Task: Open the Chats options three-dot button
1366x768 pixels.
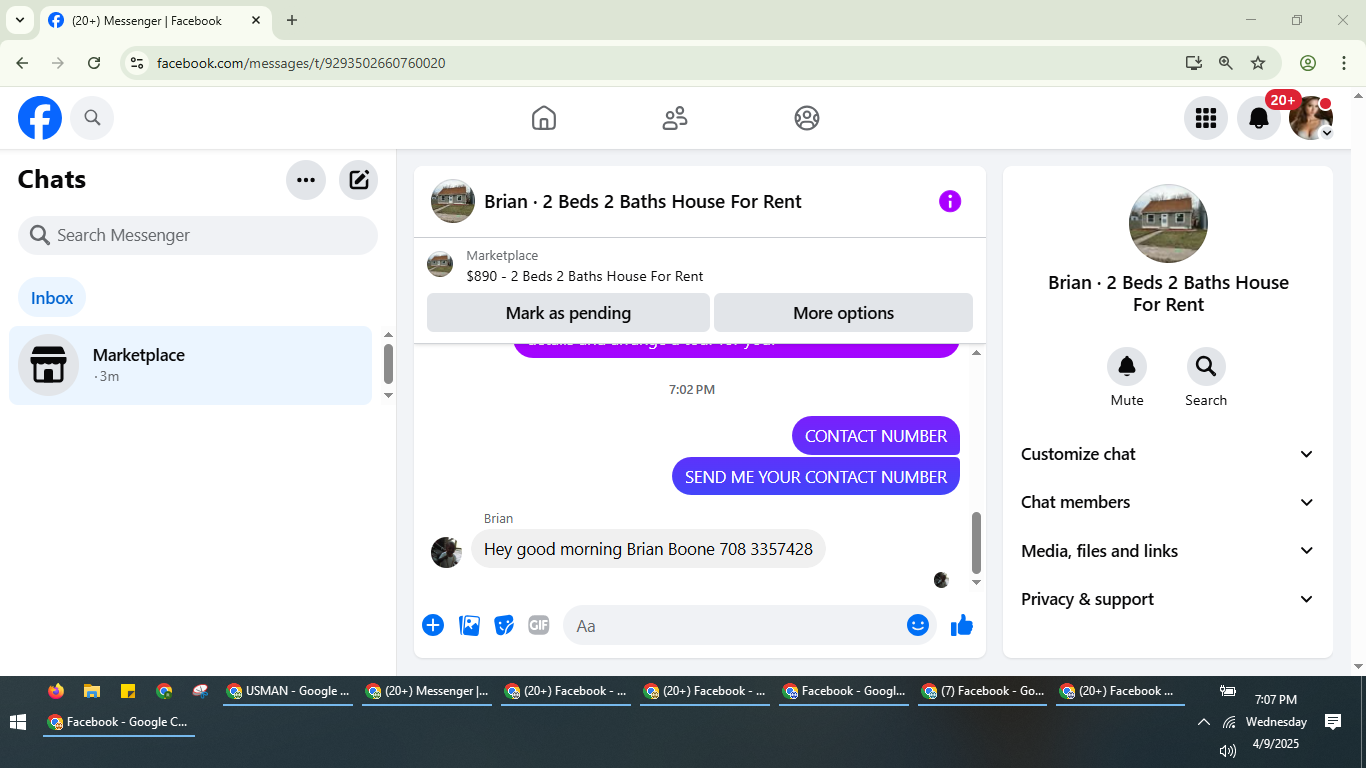Action: (x=306, y=180)
